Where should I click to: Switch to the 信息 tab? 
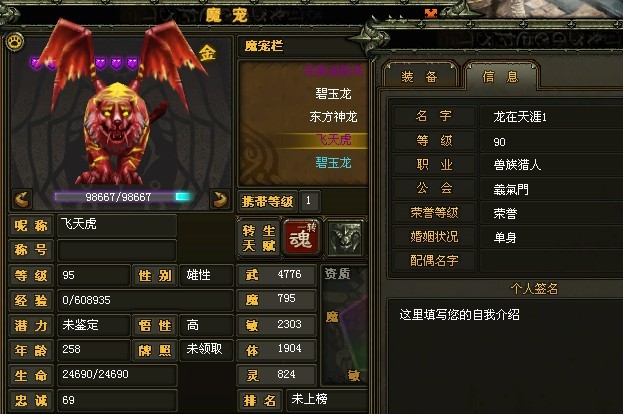[x=501, y=76]
